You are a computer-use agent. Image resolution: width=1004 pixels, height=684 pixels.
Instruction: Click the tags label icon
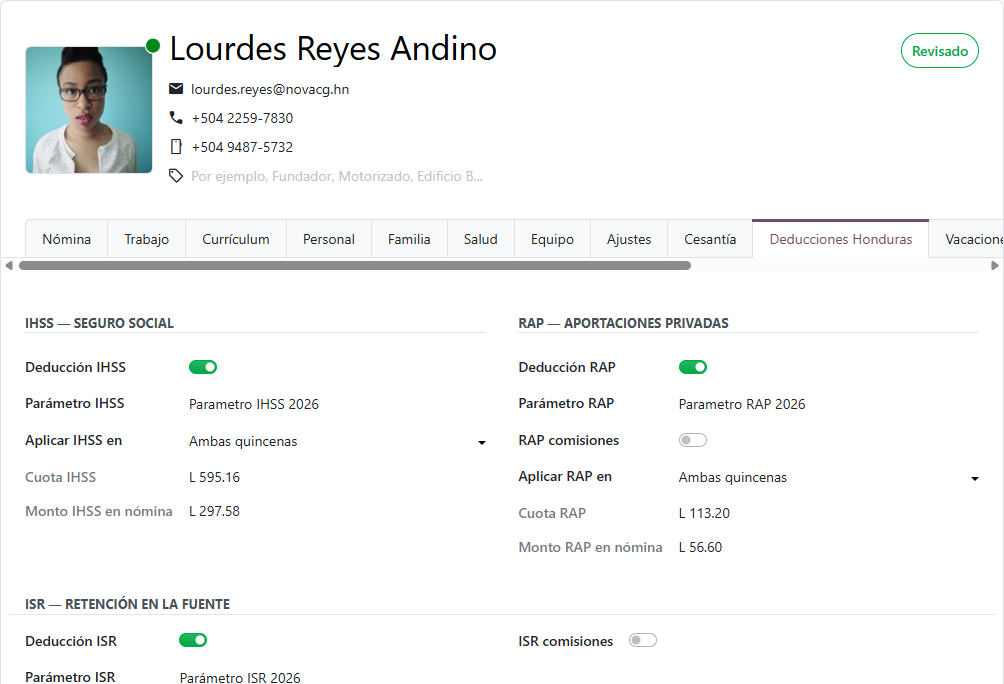point(176,175)
